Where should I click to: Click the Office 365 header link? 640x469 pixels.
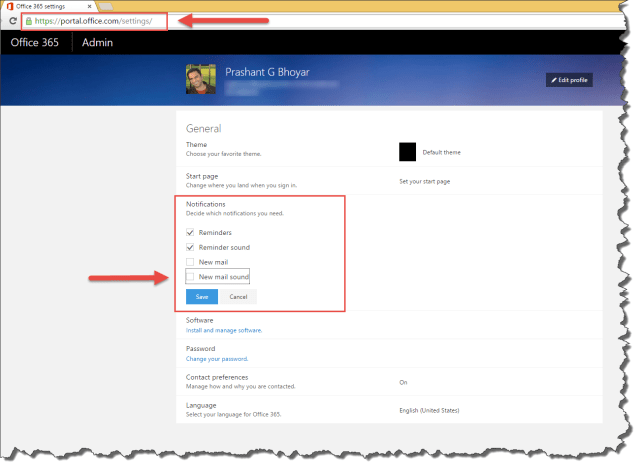[x=35, y=43]
